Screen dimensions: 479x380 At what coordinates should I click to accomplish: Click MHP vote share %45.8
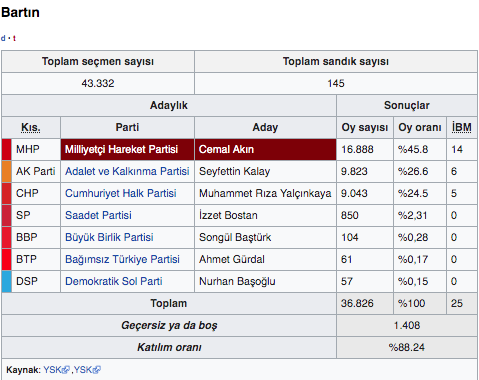(413, 149)
